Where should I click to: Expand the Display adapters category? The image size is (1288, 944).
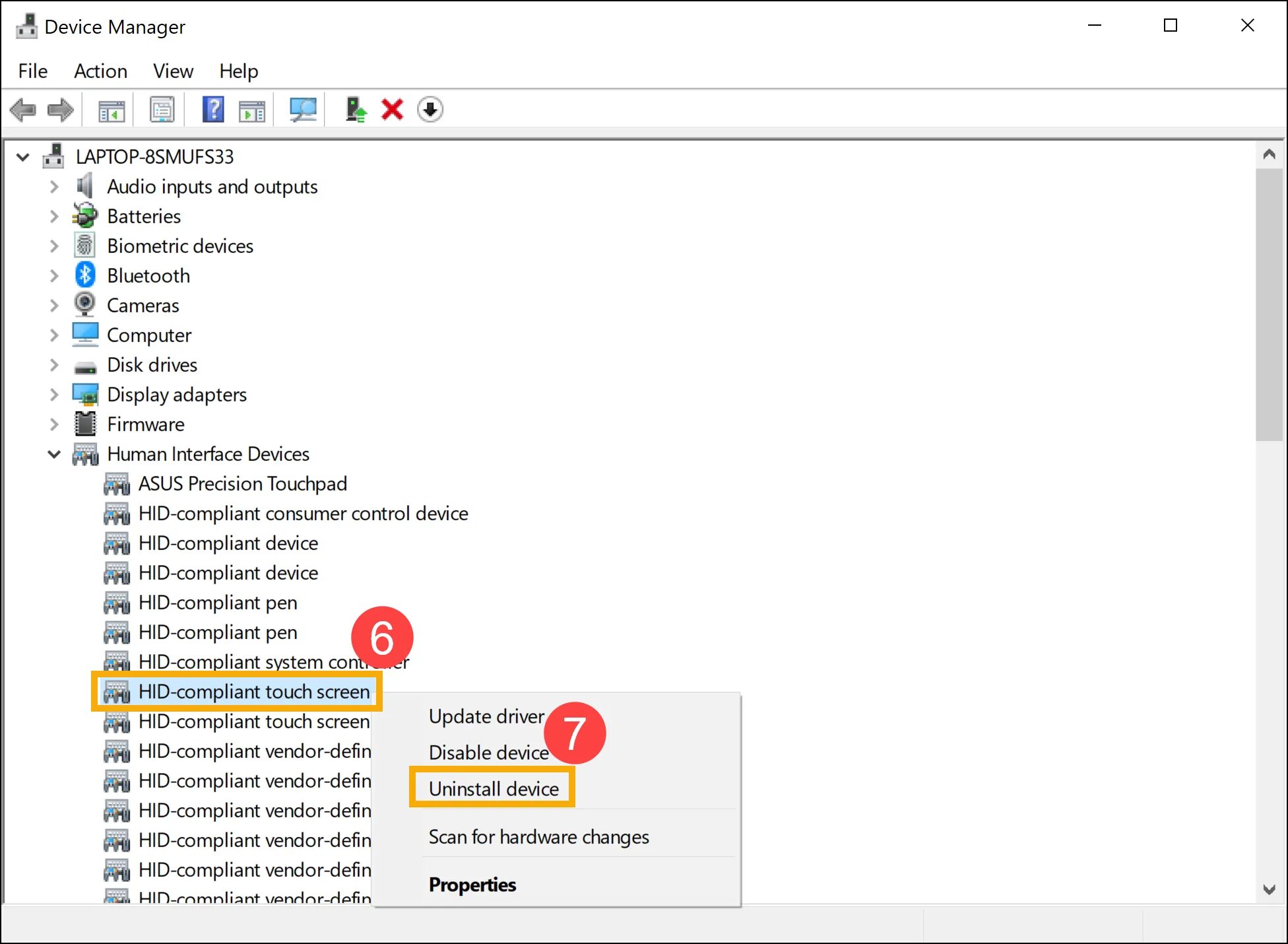[x=54, y=395]
